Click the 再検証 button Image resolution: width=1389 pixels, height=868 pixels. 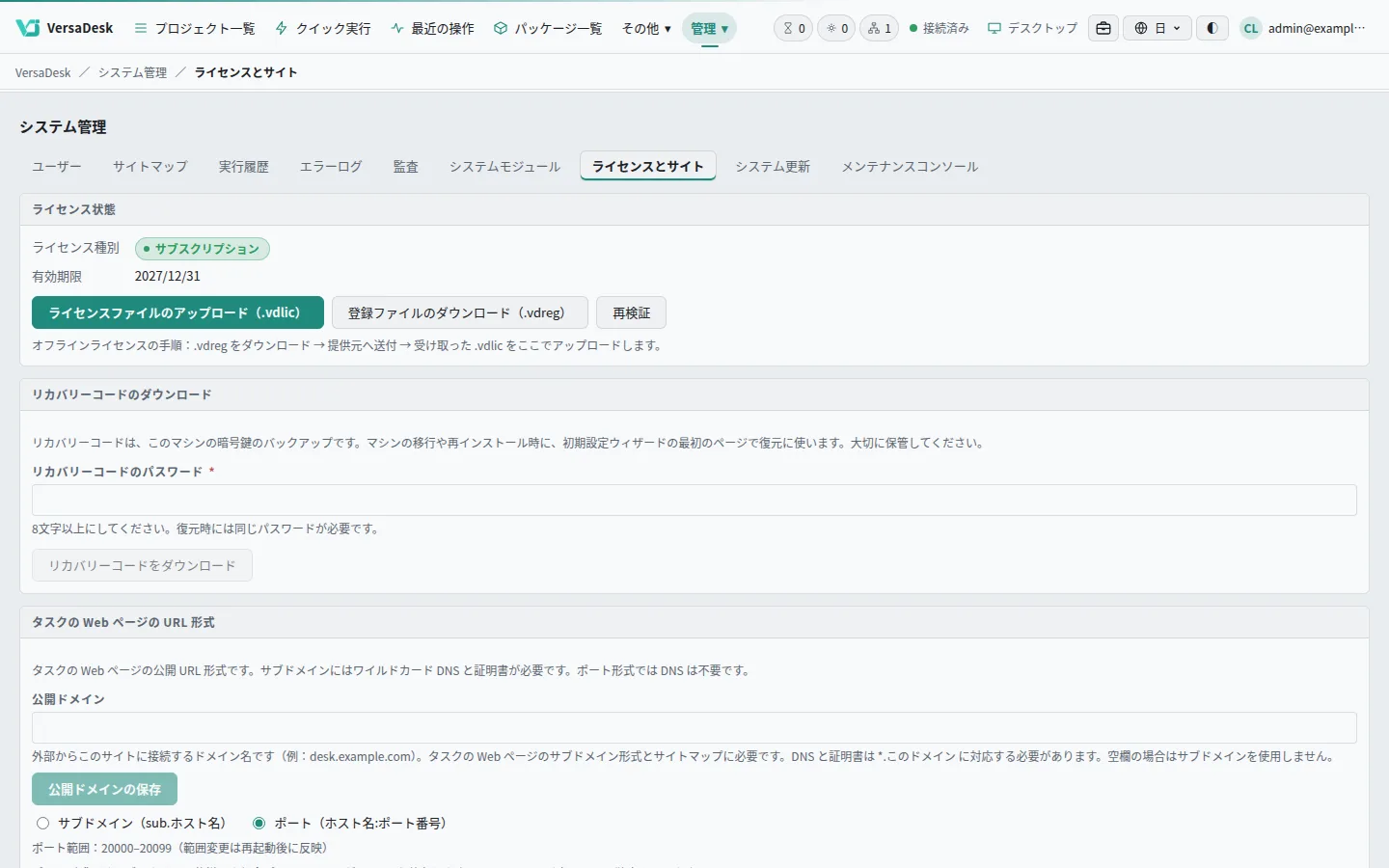pos(631,312)
